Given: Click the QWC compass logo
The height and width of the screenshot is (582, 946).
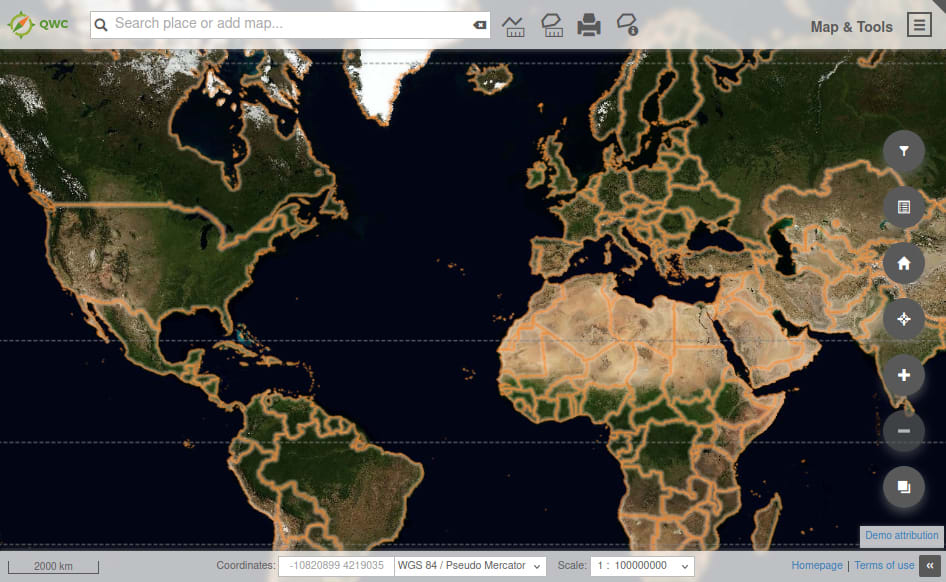Looking at the screenshot, I should (x=21, y=22).
